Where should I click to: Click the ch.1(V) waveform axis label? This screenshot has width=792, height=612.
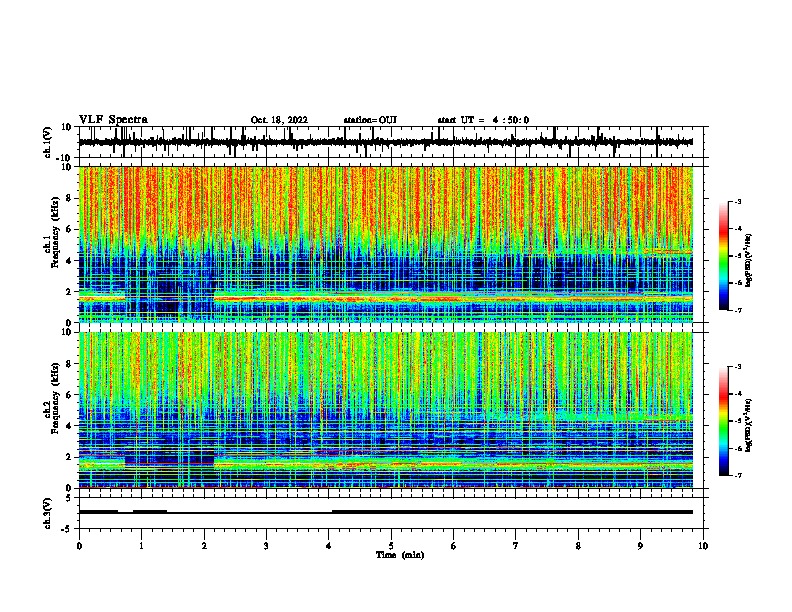[x=48, y=142]
